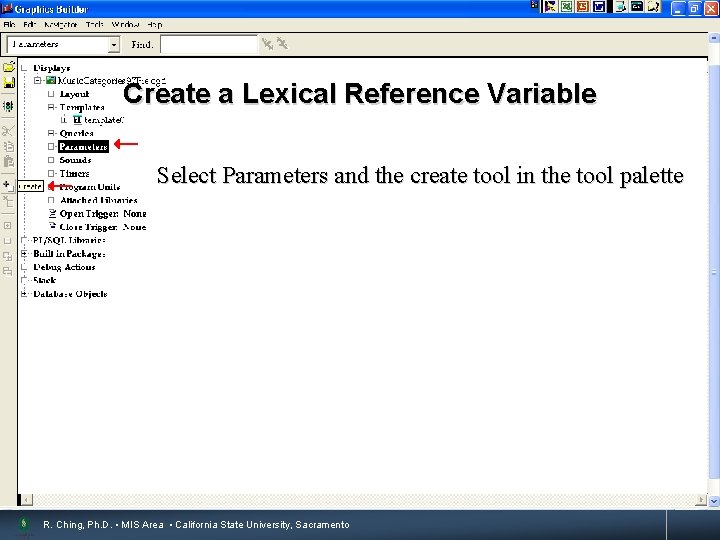Viewport: 720px width, 540px height.
Task: Click the search backward icon beside Find
Action: point(282,44)
